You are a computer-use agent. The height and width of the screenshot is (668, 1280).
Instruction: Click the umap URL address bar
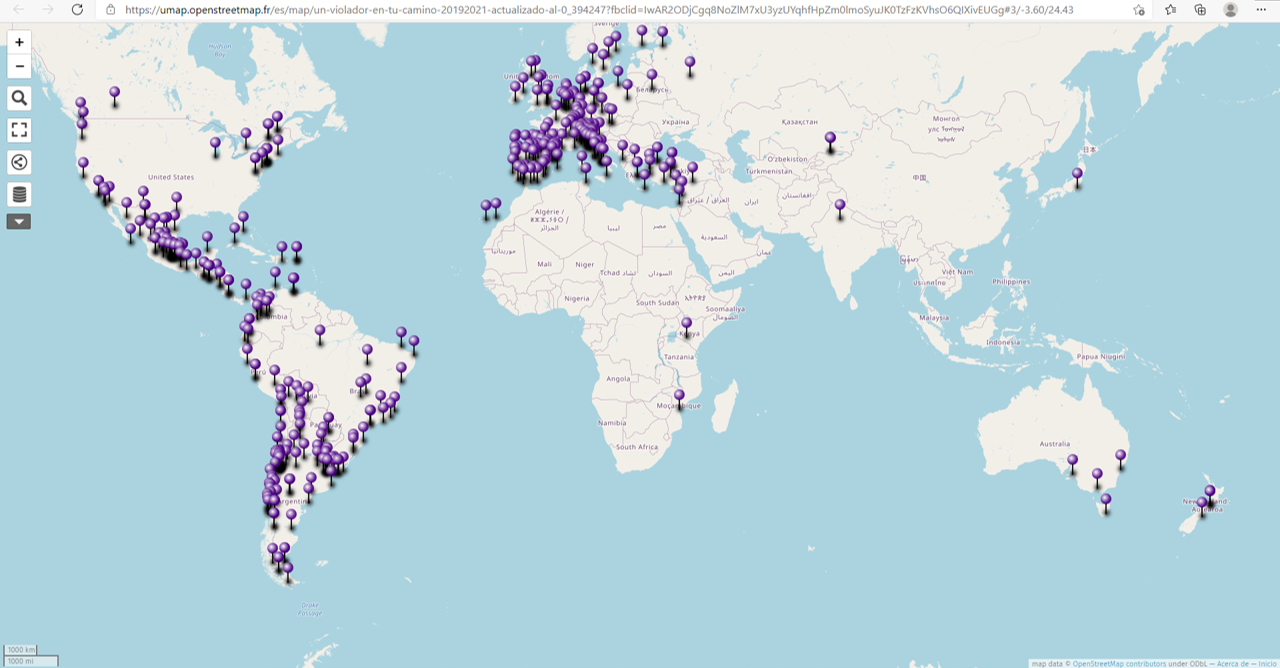[x=600, y=10]
